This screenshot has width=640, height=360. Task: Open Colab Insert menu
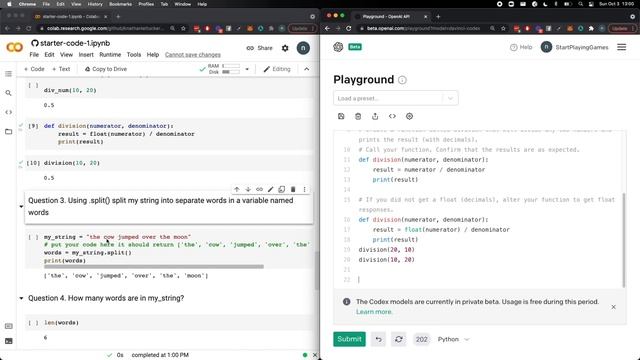pos(86,55)
